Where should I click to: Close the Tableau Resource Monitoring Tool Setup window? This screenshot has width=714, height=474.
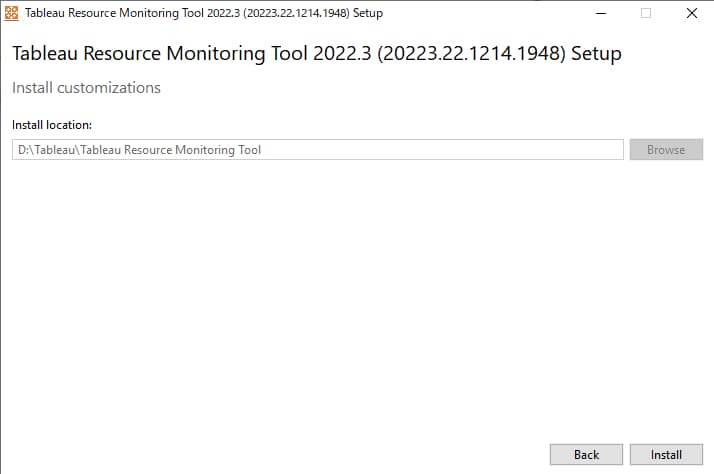pyautogui.click(x=692, y=13)
